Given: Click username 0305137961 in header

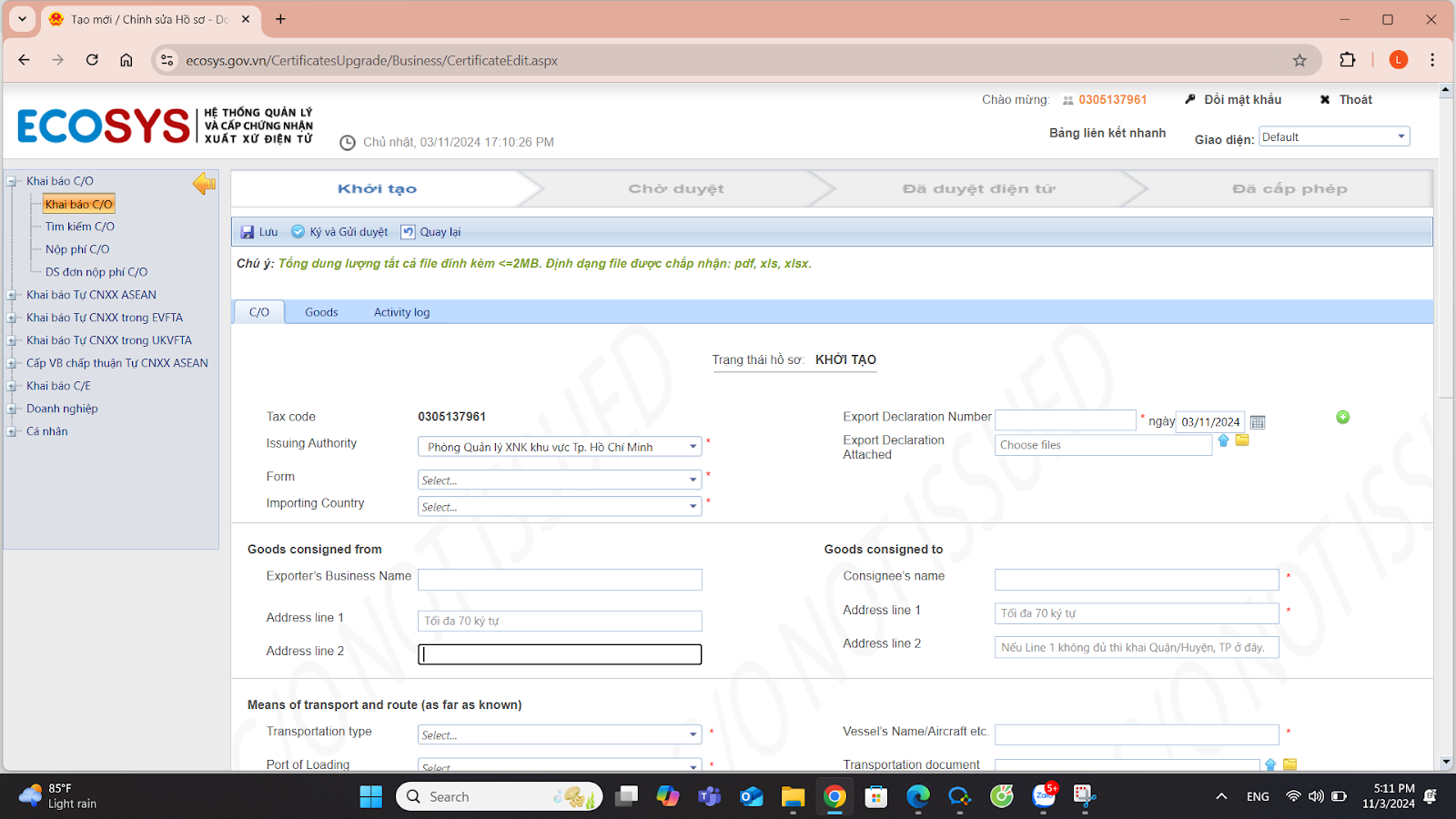Looking at the screenshot, I should coord(1112,99).
